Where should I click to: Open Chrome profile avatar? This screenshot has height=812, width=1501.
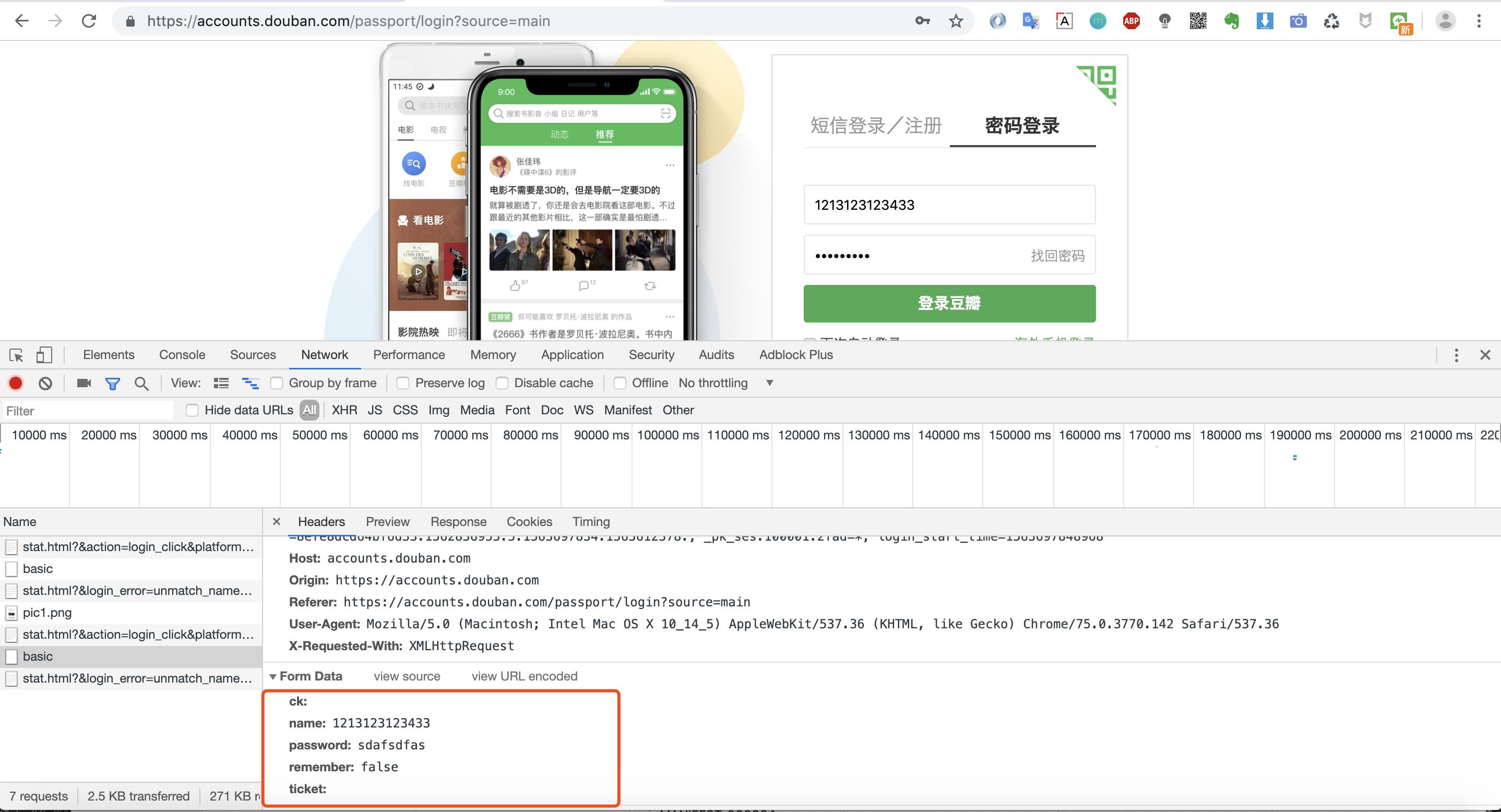click(1446, 21)
